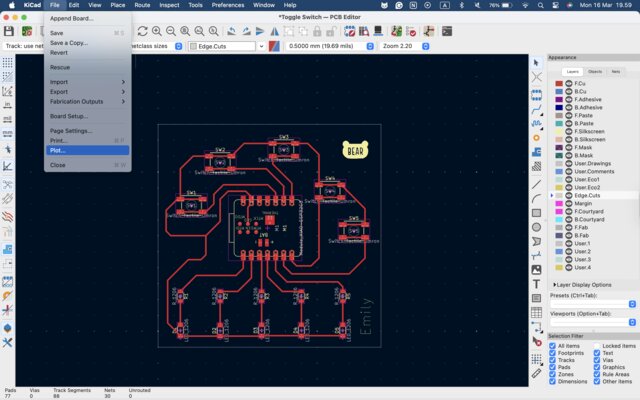Click the Lock items padlock icon
The width and height of the screenshot is (640, 400).
317,31
